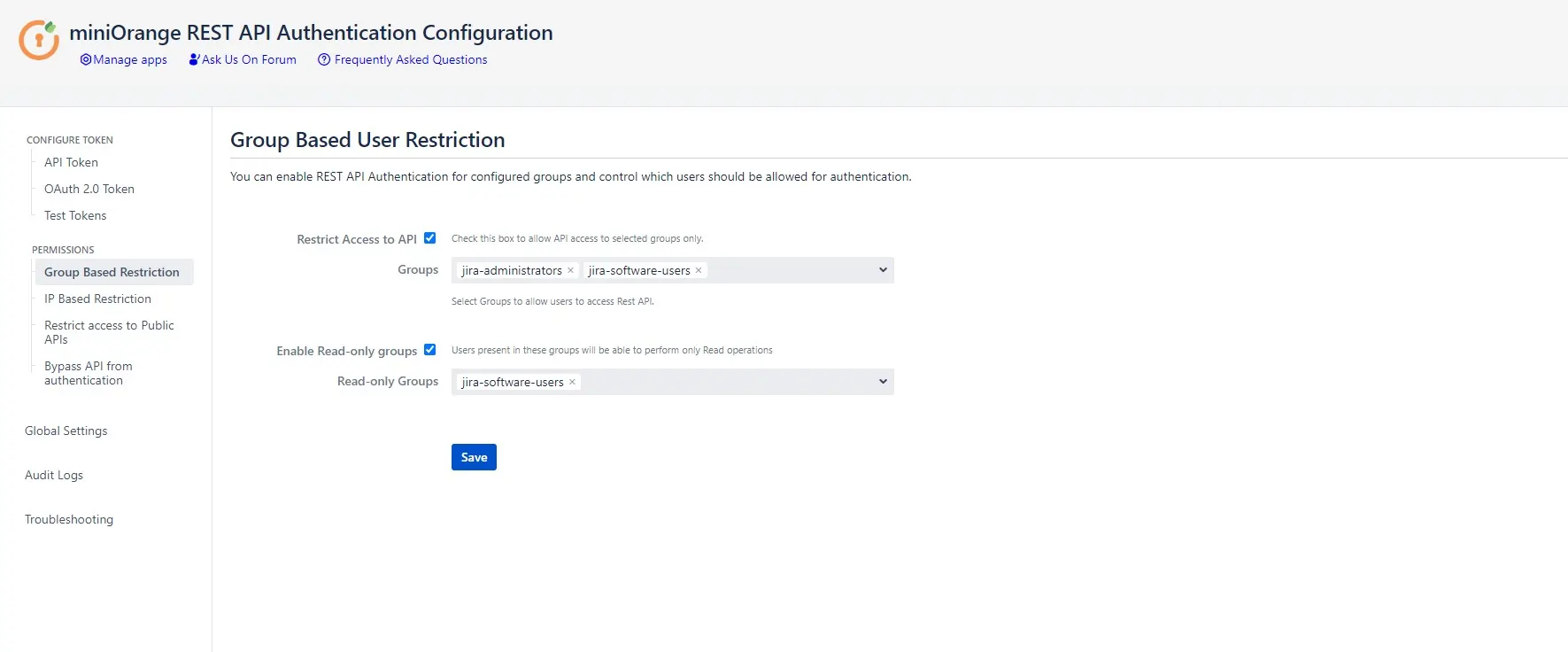This screenshot has width=1568, height=652.
Task: Click 'Check this box to allow API' hint
Action: 577,238
